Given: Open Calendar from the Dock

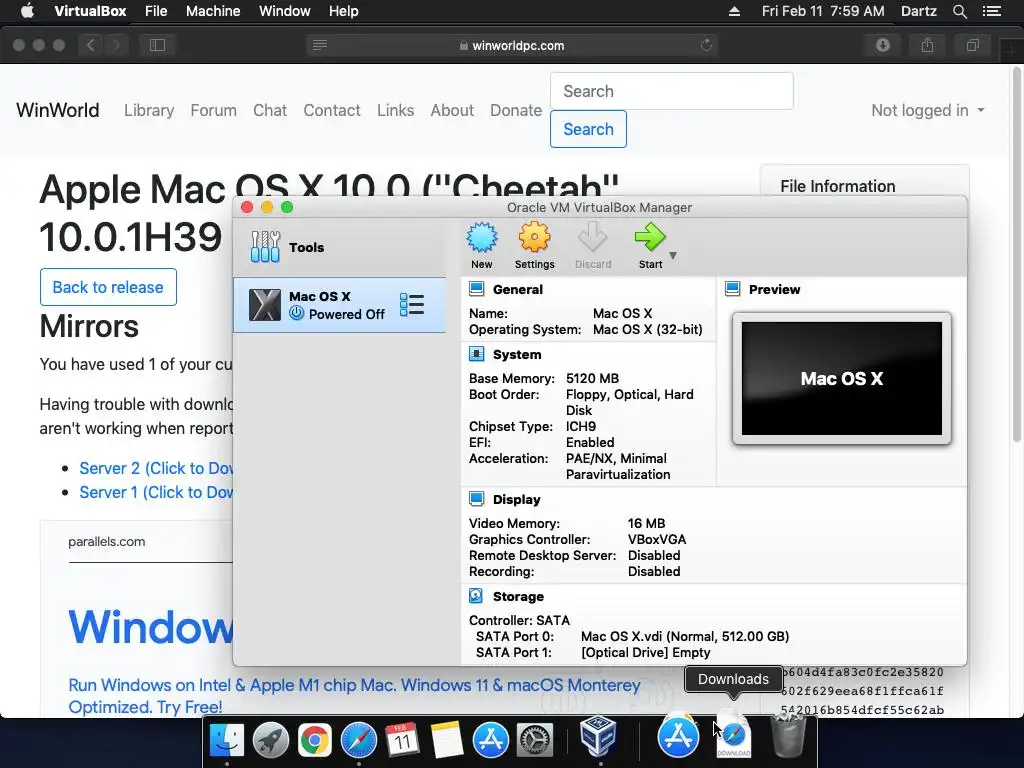Looking at the screenshot, I should pos(402,740).
